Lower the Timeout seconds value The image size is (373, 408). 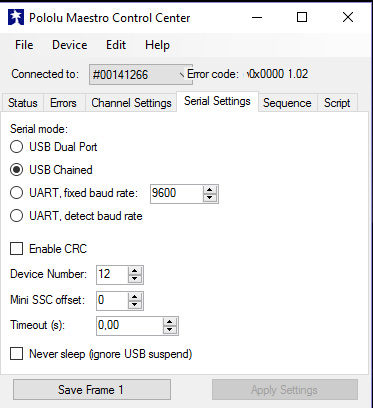point(170,330)
